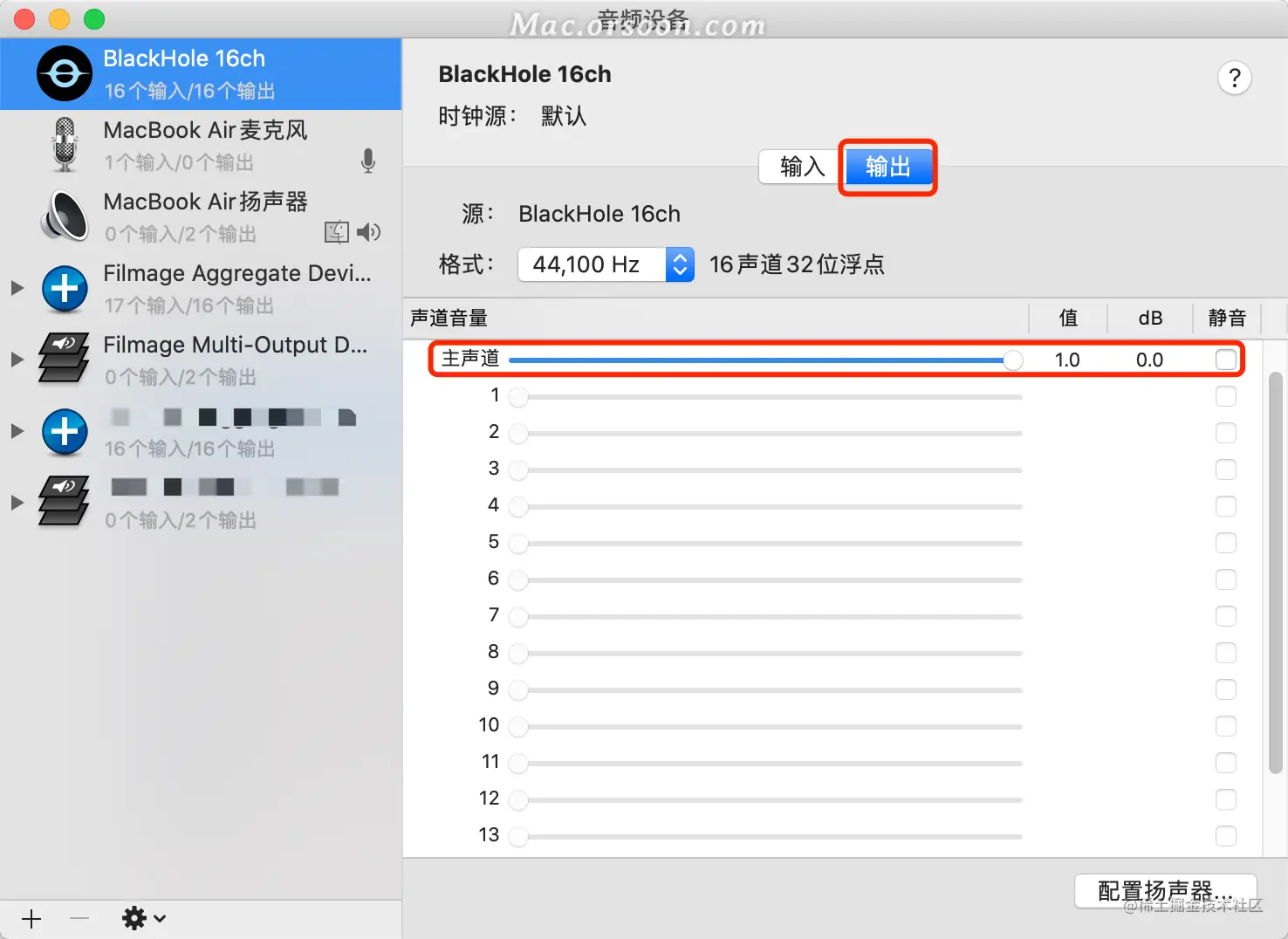Click the 16声道32位浮点 format text
Screen dimensions: 1288x939
[797, 264]
